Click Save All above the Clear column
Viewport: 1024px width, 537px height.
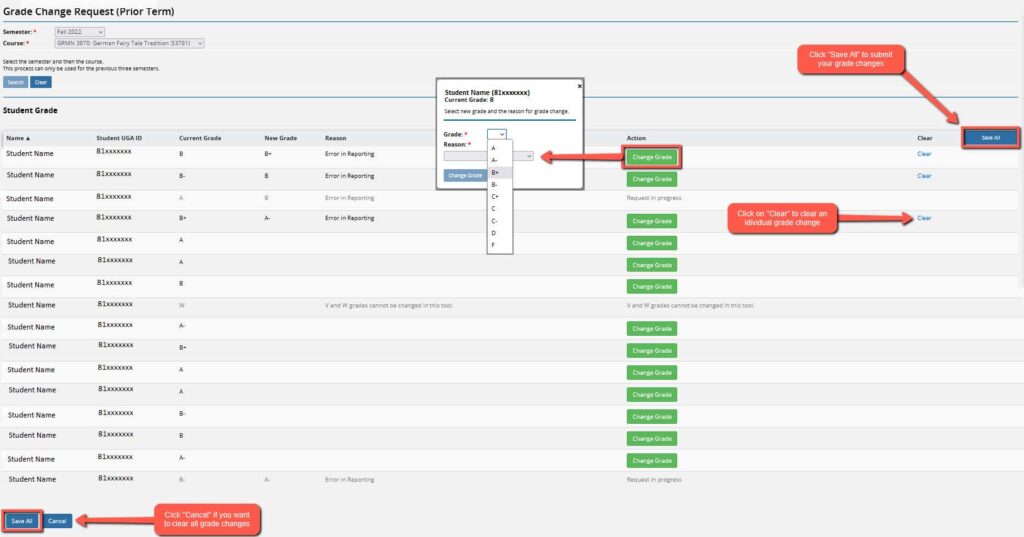point(990,138)
